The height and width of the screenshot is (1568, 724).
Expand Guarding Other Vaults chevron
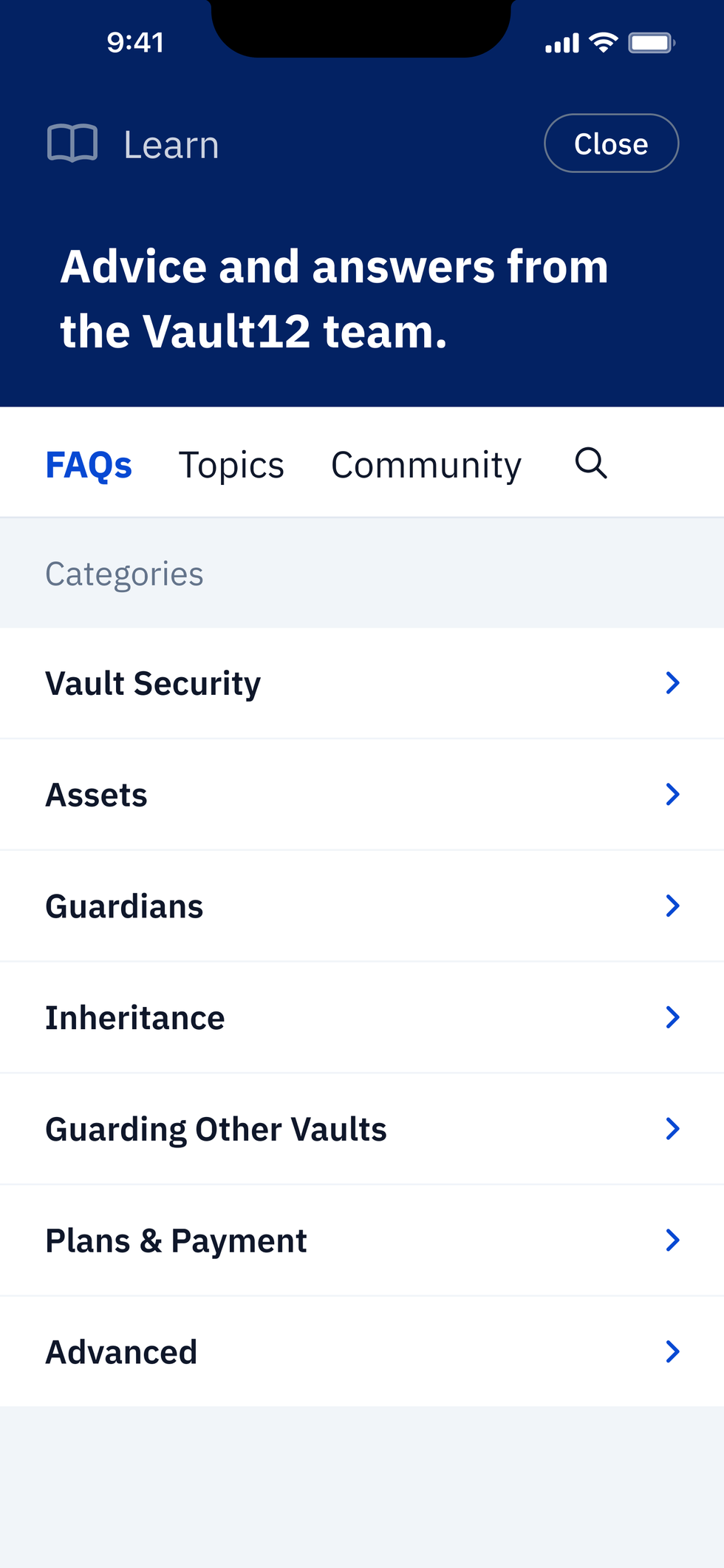[x=672, y=1128]
